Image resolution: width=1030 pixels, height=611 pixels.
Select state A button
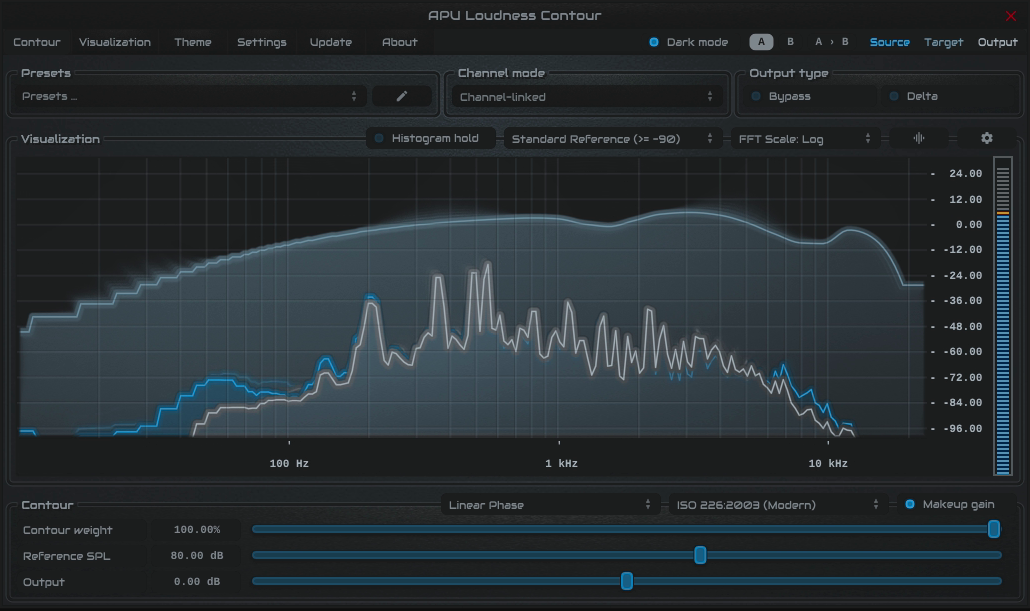click(761, 41)
